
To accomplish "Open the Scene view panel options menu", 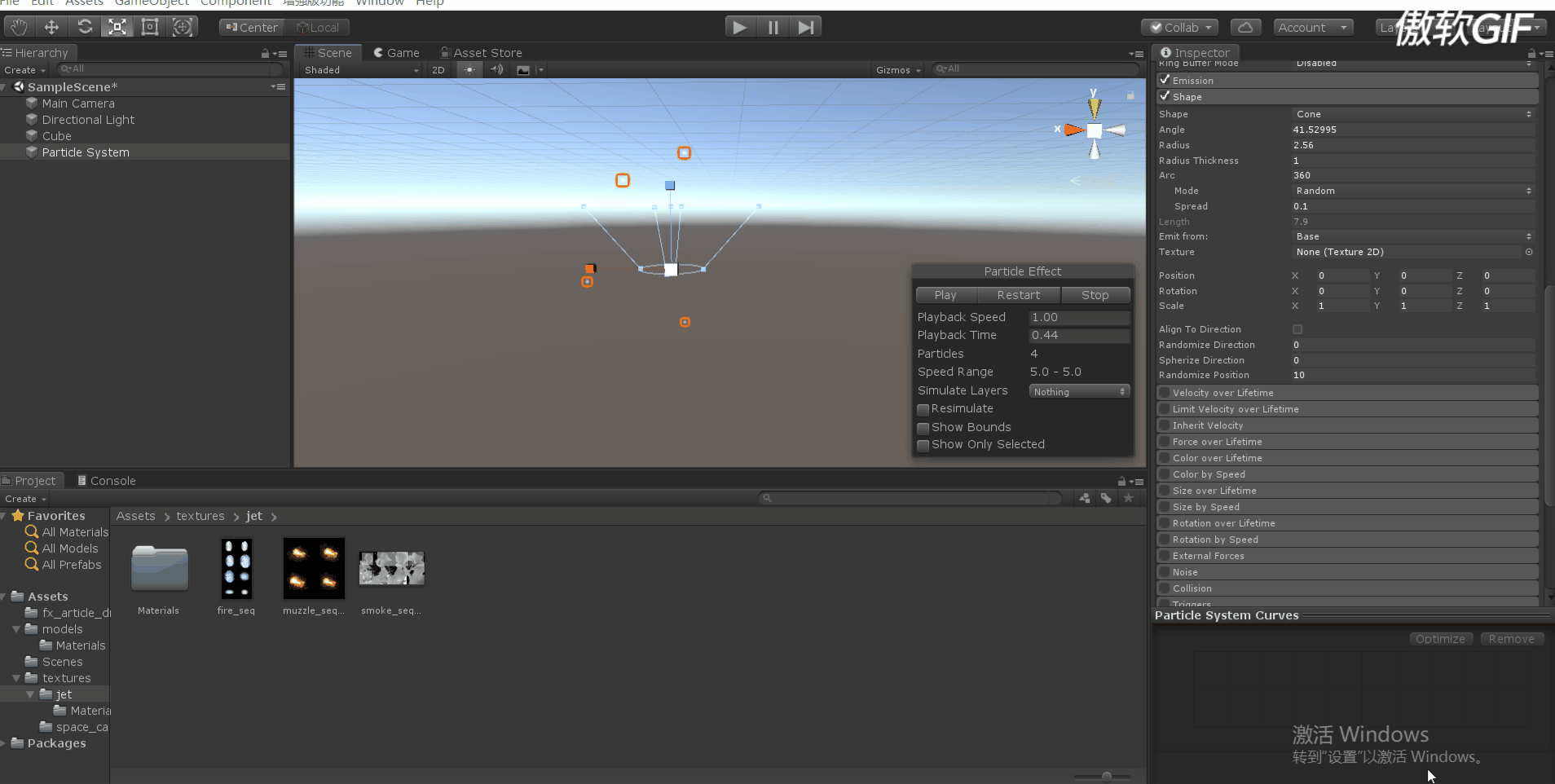I will (1136, 54).
